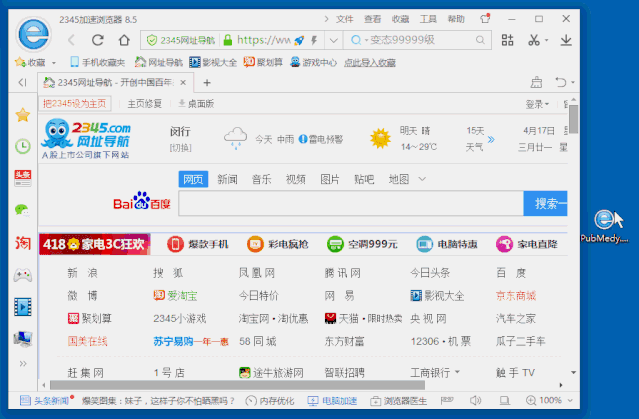Click the 2345 browser logo
Image resolution: width=639 pixels, height=419 pixels.
coord(34,34)
